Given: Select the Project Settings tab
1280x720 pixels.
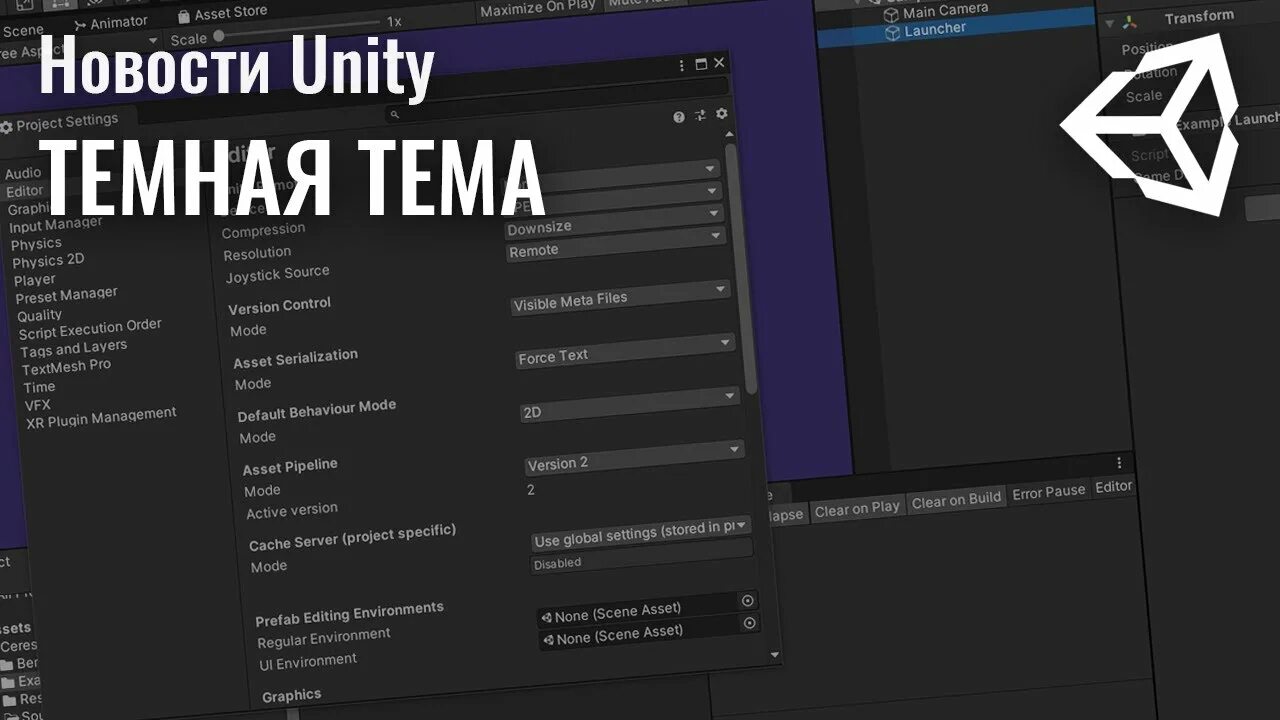Looking at the screenshot, I should tap(61, 123).
